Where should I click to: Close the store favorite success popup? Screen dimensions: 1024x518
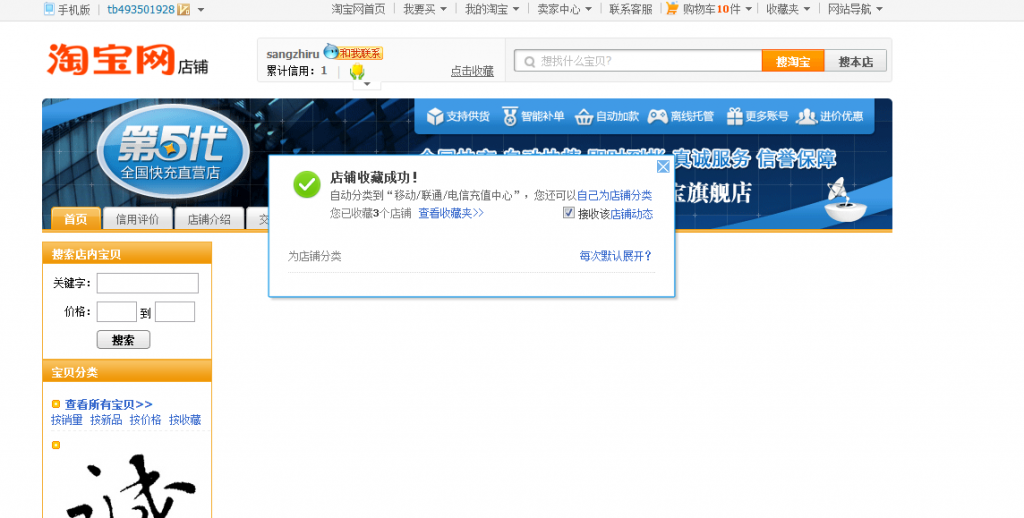(x=663, y=167)
